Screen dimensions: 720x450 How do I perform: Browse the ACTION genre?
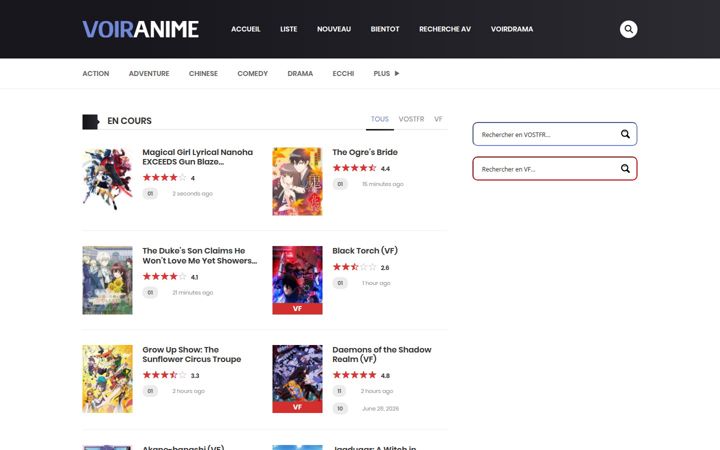pos(96,73)
